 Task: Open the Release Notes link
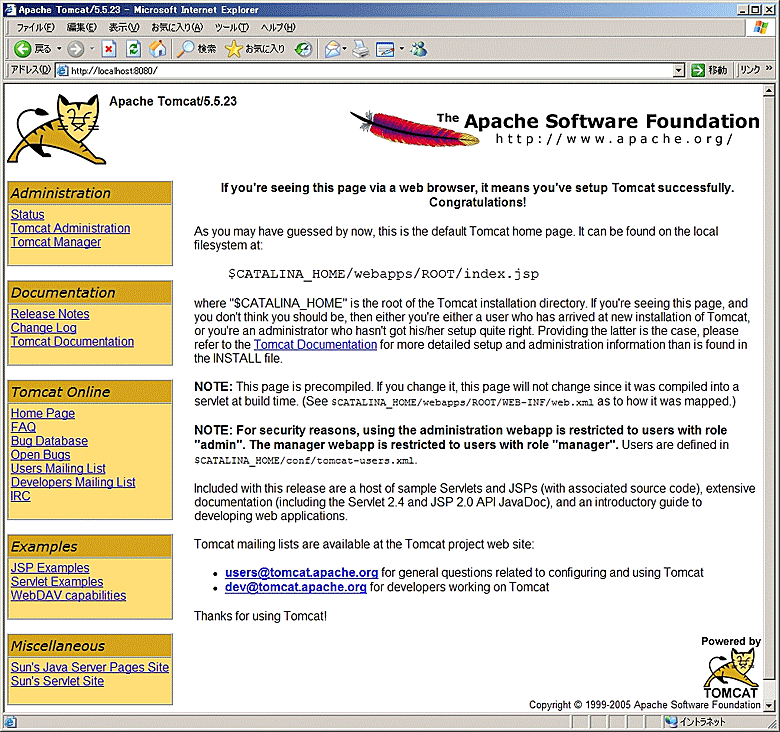(x=50, y=314)
